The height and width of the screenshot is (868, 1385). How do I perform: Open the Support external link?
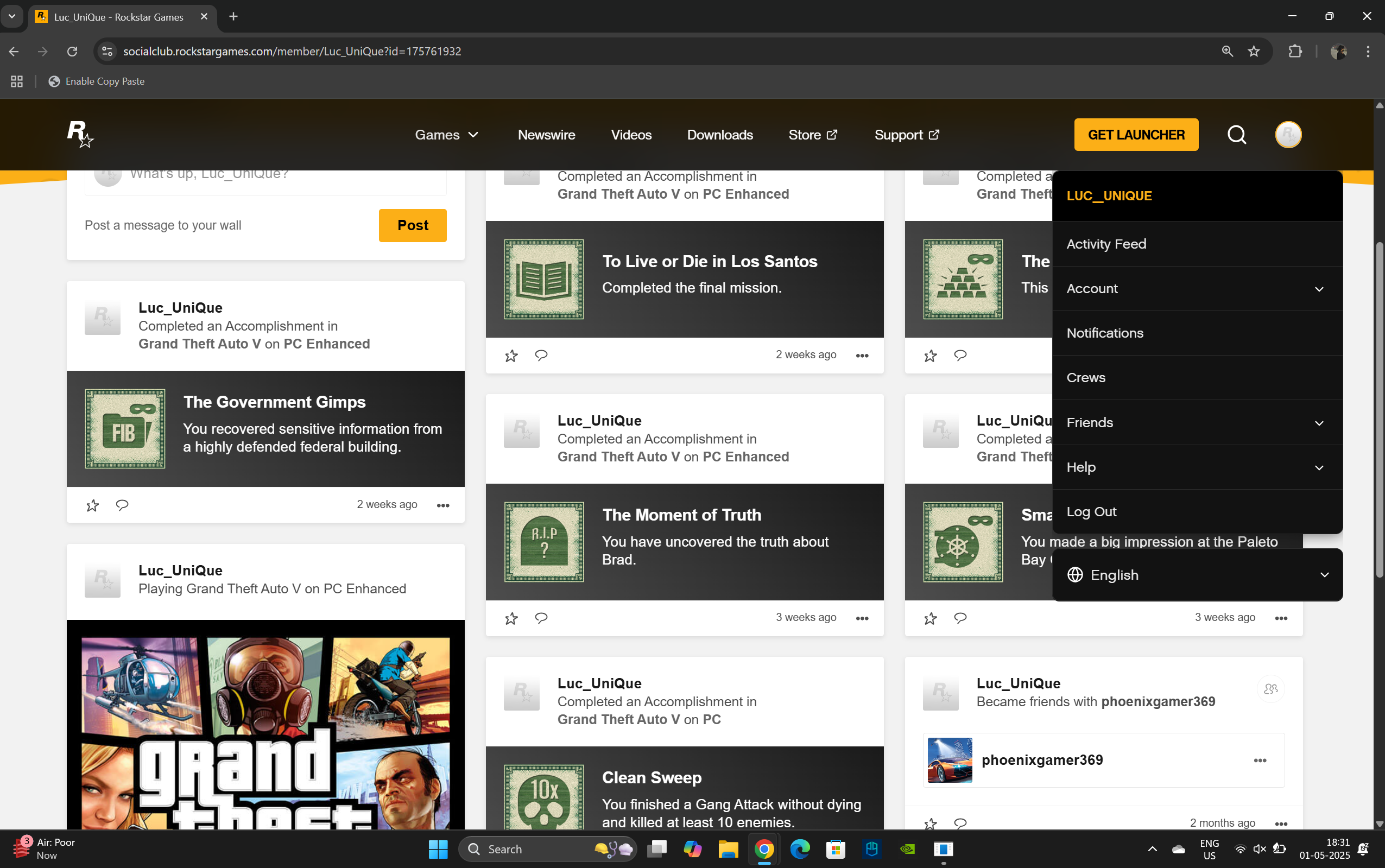pos(906,135)
